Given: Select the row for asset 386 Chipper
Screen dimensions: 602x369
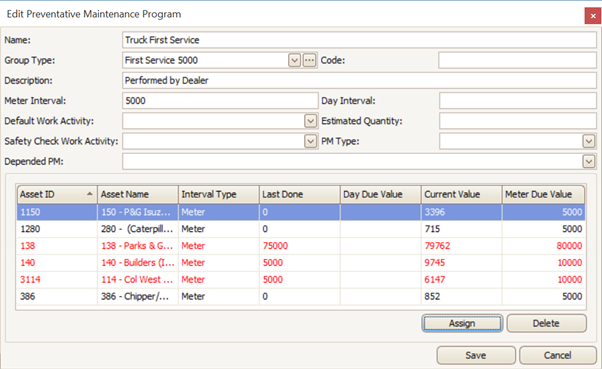Looking at the screenshot, I should (x=301, y=296).
